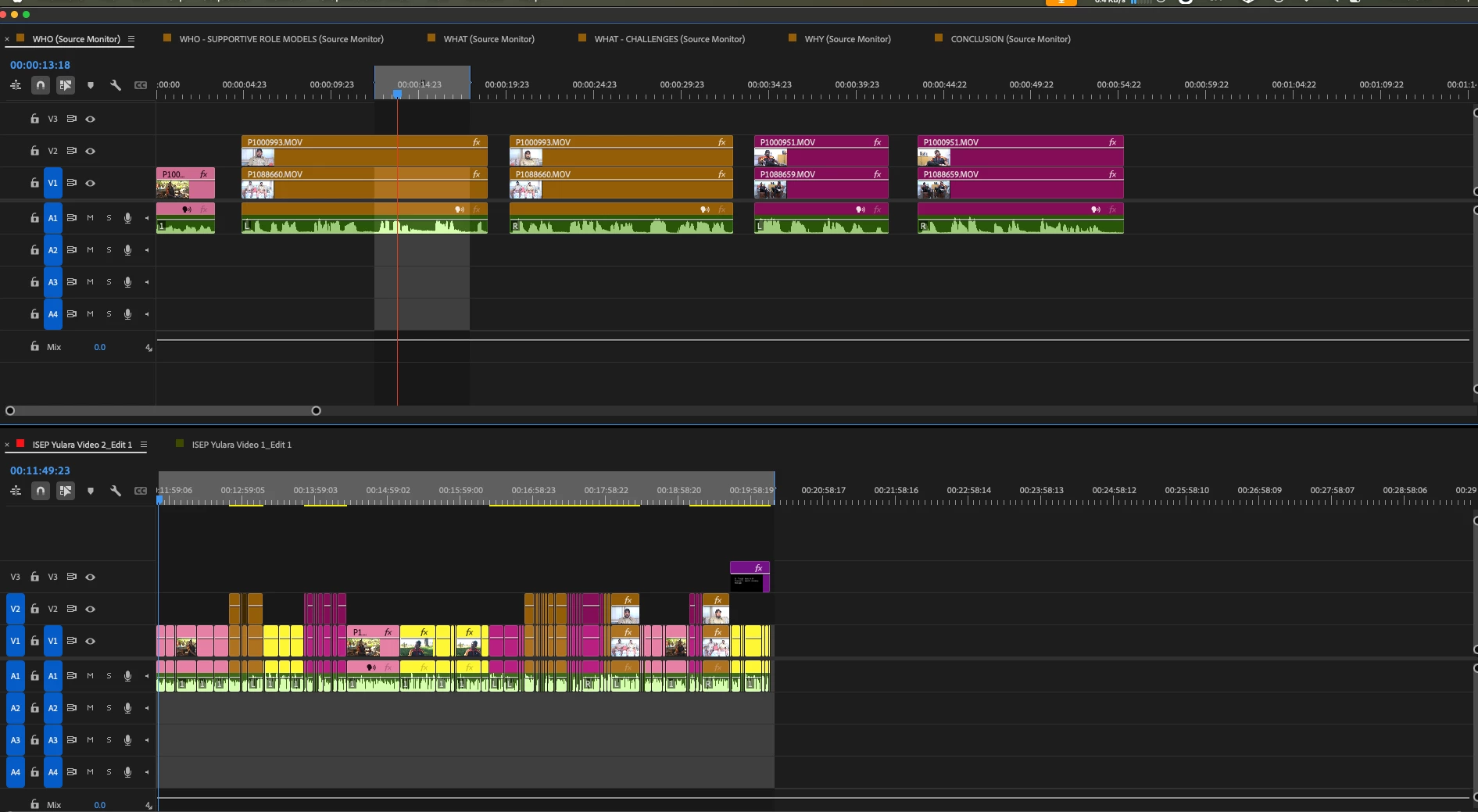
Task: Toggle sync lock for V2 in WHO timeline
Action: pyautogui.click(x=71, y=151)
